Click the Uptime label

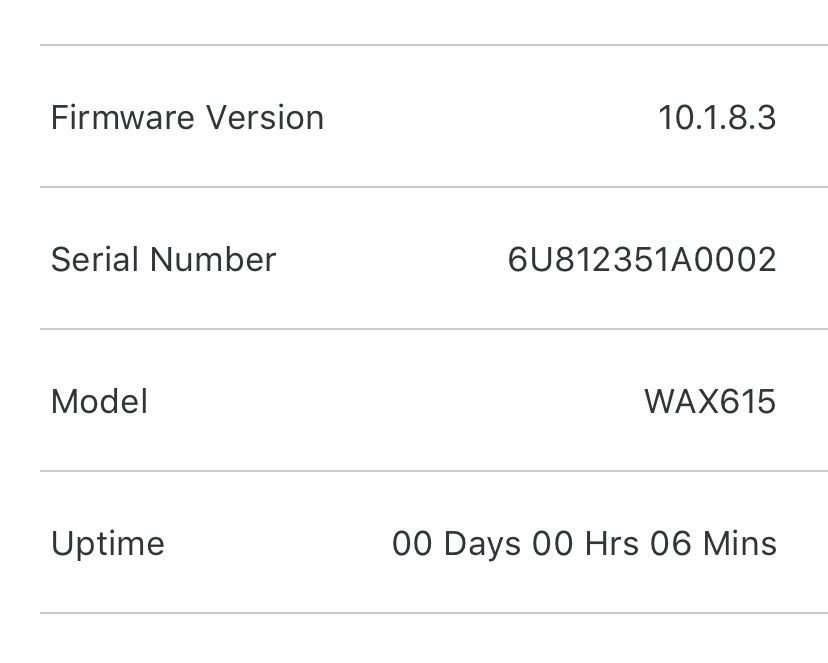[108, 544]
